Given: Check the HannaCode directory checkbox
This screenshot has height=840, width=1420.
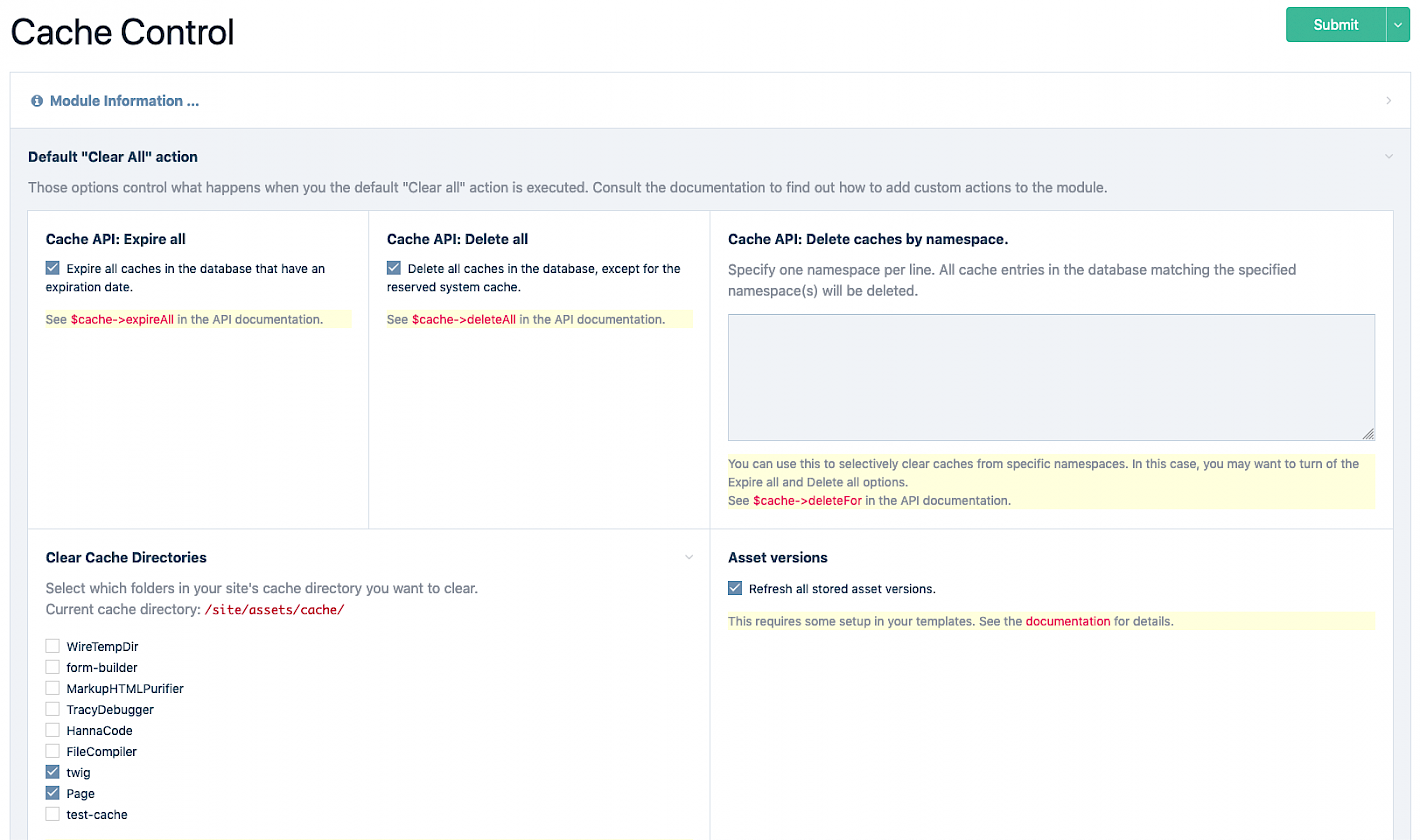Looking at the screenshot, I should 53,730.
